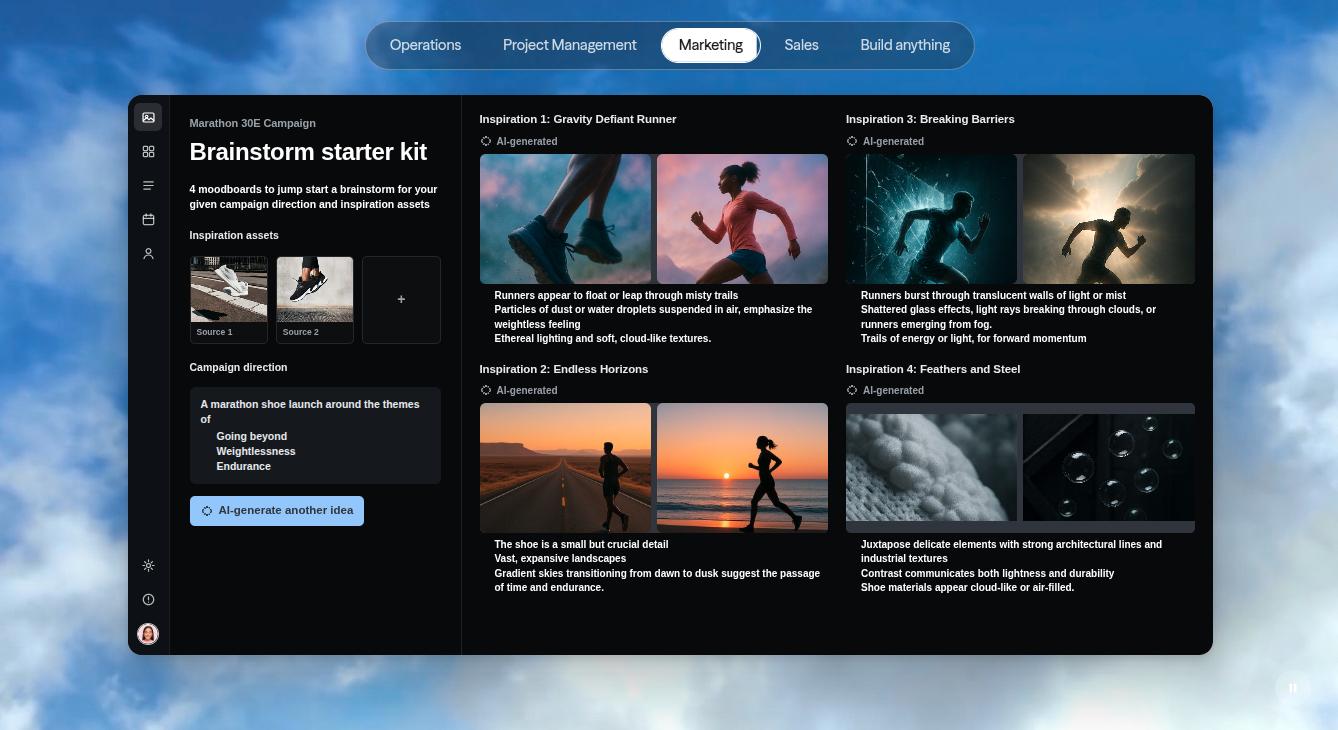Screen dimensions: 1338x730
Task: Click AI-generated sparkle icon under Inspiration 1
Action: (486, 141)
